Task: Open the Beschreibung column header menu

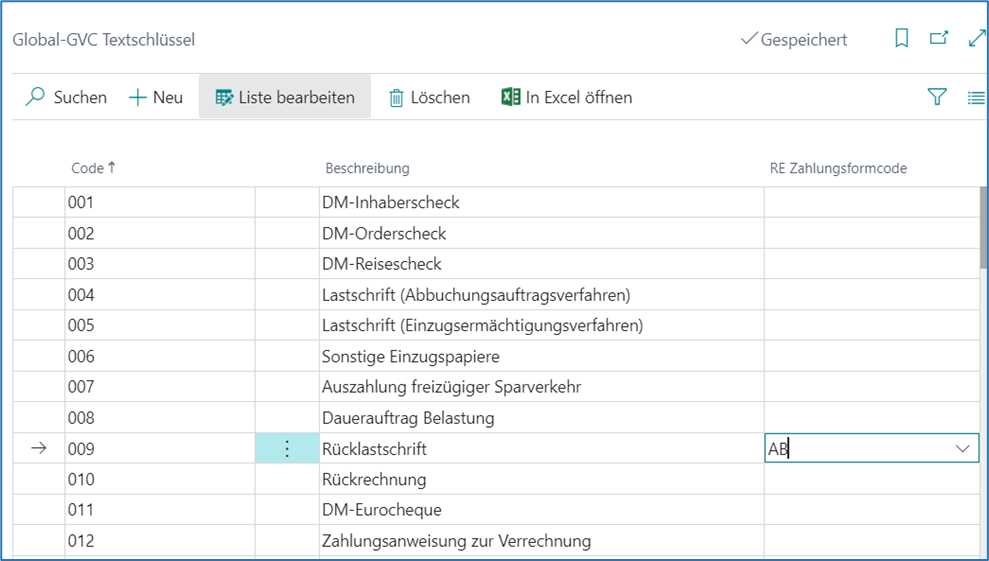Action: 365,168
